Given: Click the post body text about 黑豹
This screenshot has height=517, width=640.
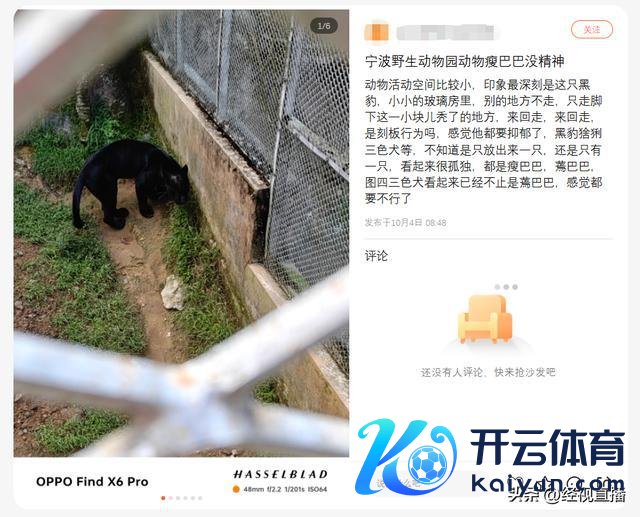Looking at the screenshot, I should pos(484,142).
